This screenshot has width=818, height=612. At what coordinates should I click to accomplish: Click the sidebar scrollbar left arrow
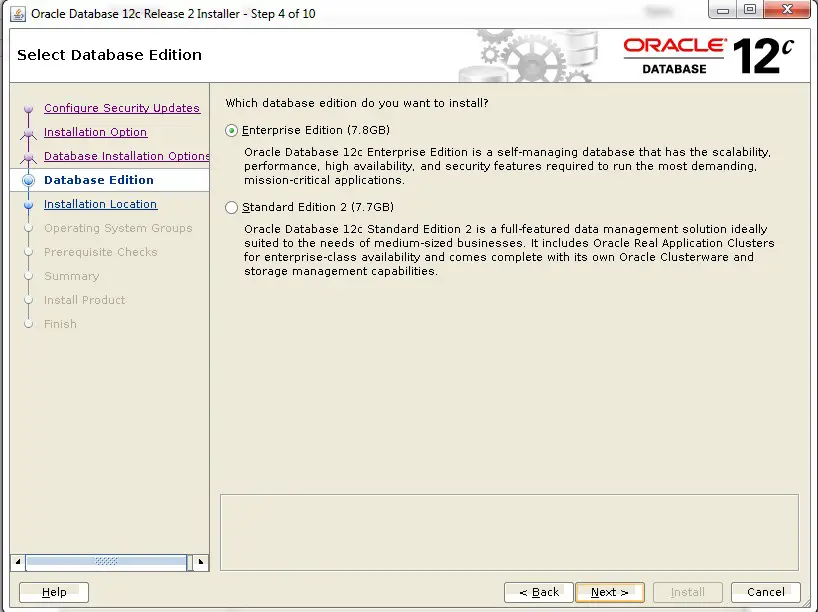[18, 562]
